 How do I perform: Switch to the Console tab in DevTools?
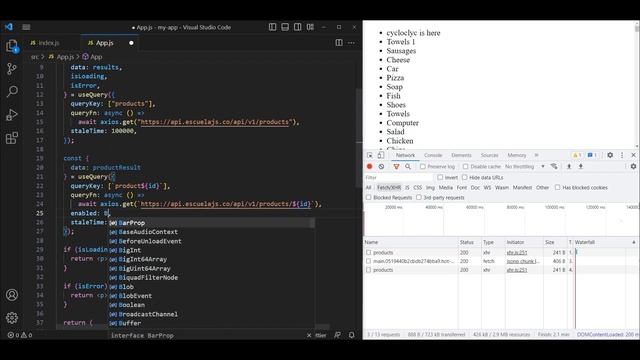433,155
